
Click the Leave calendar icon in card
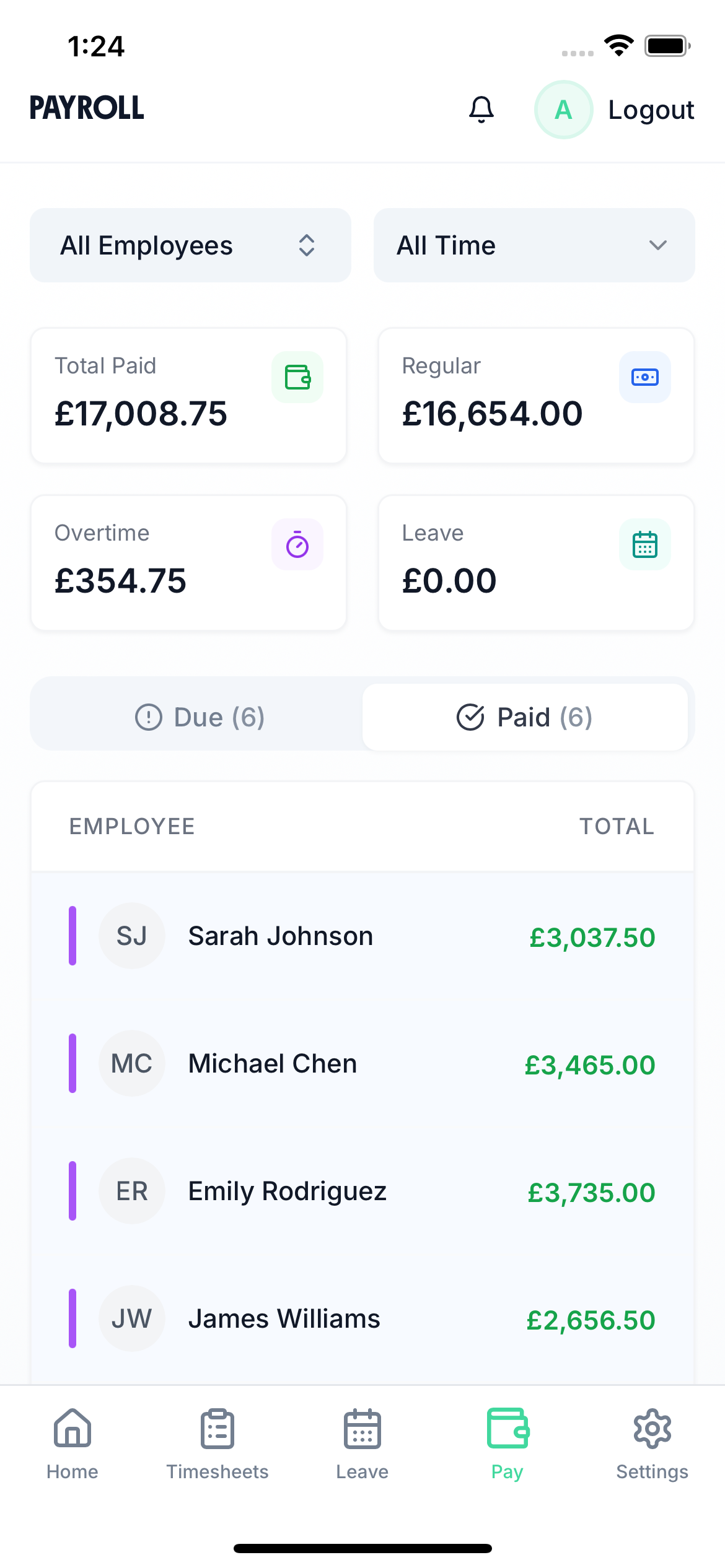644,544
